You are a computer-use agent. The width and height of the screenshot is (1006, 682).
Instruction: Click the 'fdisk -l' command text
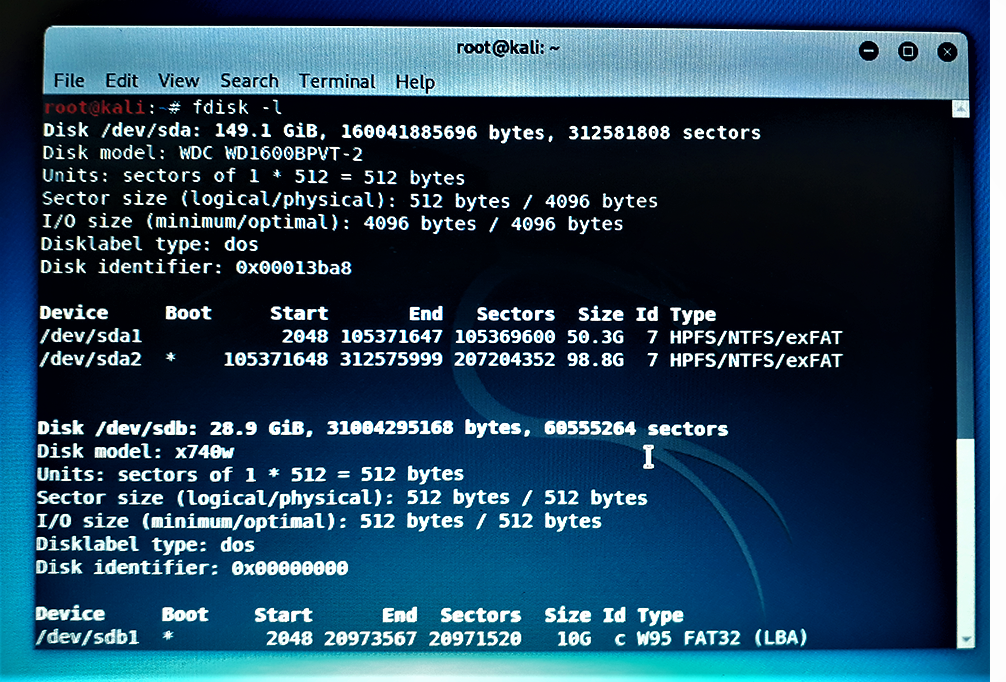click(x=237, y=107)
